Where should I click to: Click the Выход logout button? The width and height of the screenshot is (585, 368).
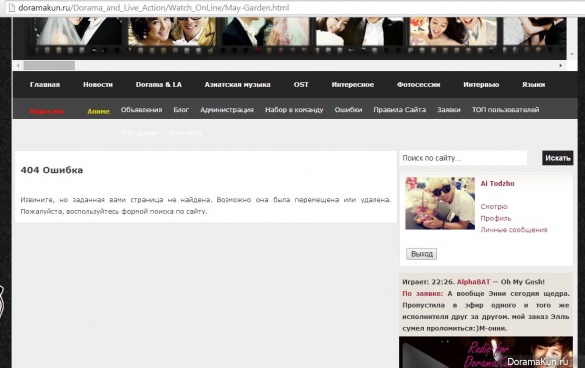pos(422,254)
